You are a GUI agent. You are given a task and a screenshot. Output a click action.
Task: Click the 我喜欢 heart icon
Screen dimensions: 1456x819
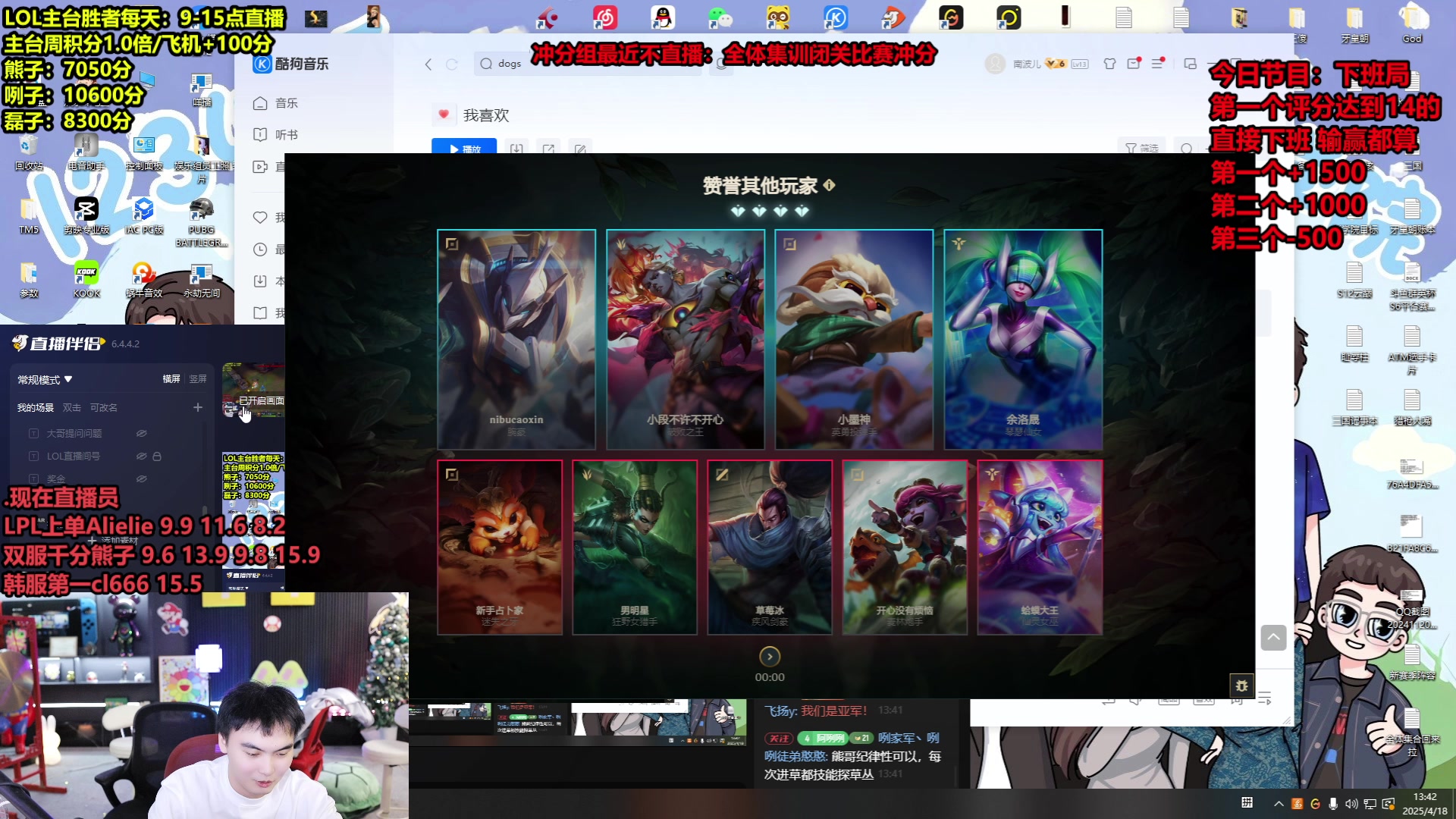(444, 115)
